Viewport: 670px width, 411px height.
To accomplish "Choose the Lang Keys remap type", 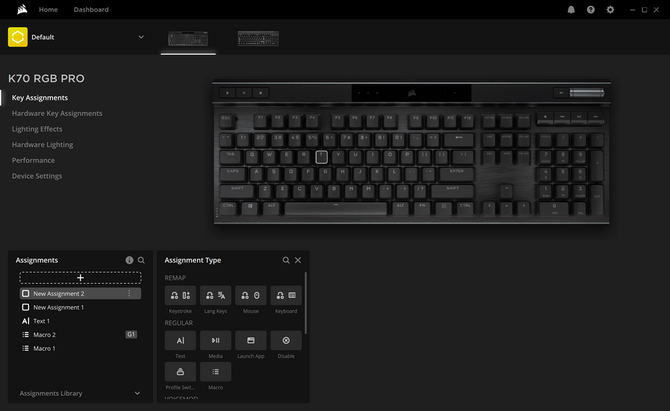I will 215,295.
